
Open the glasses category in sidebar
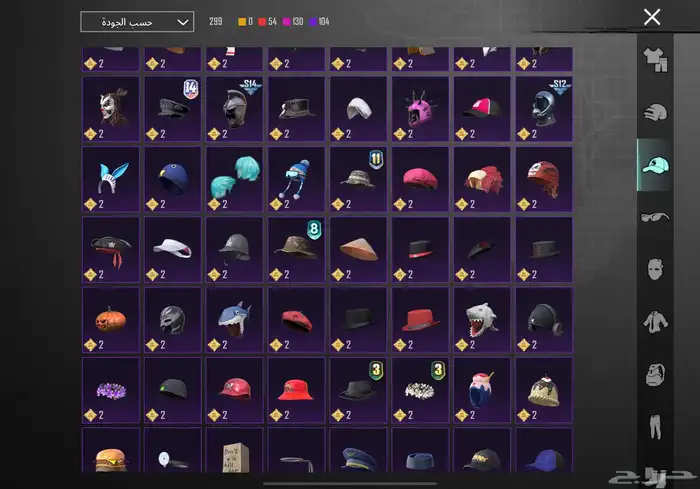click(x=656, y=217)
